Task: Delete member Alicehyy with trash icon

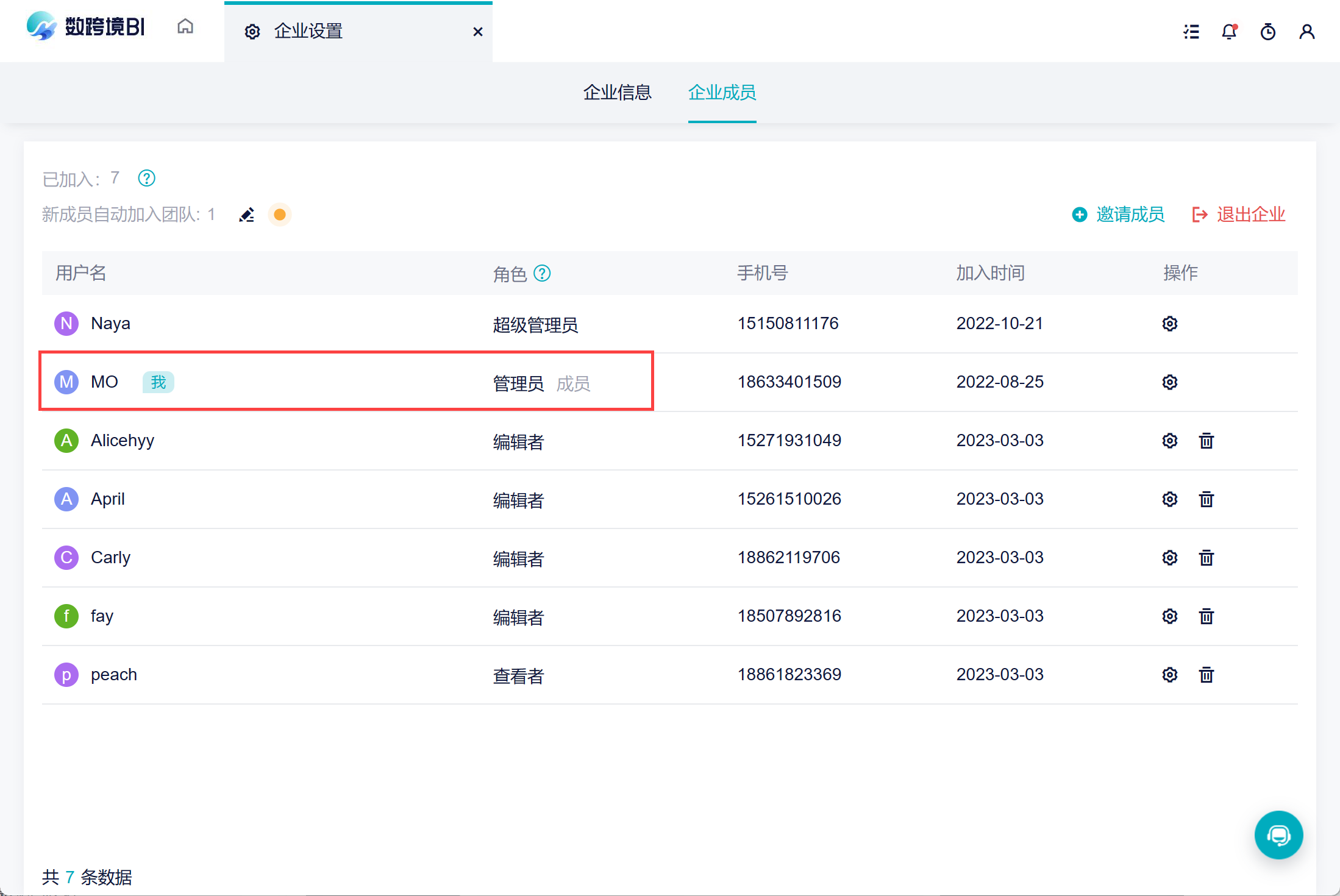Action: pos(1206,441)
